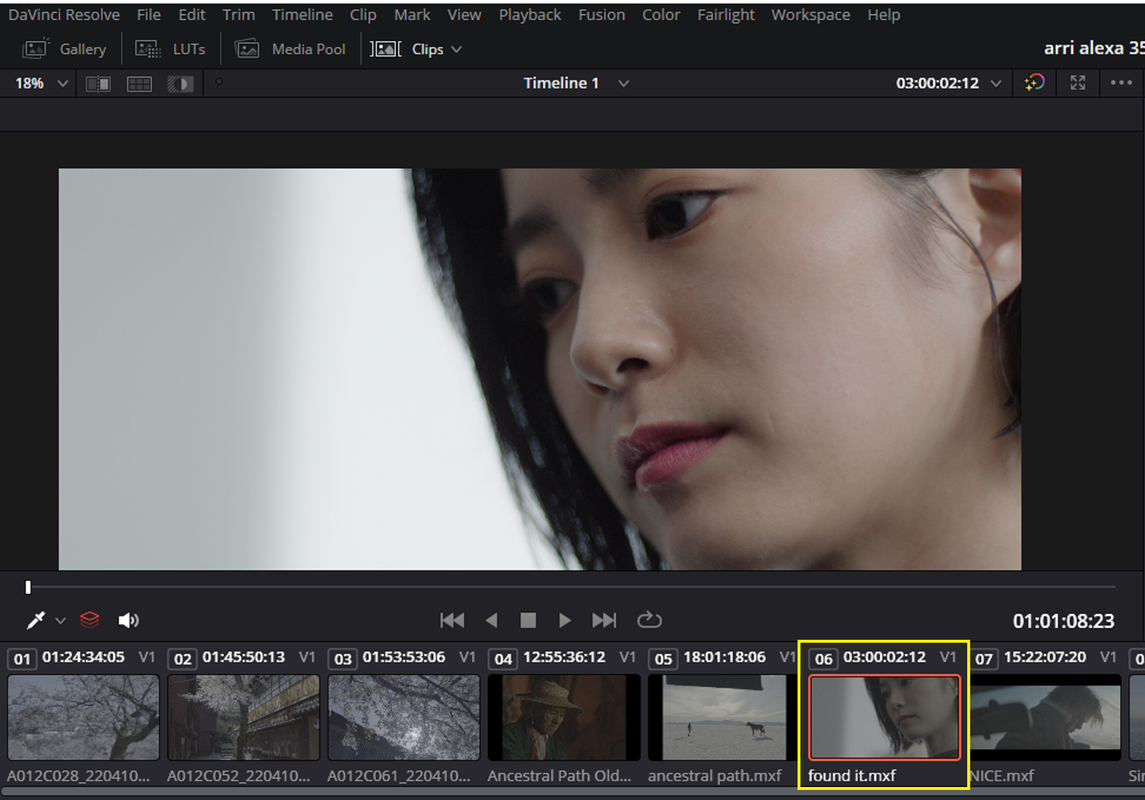The image size is (1145, 800).
Task: Open viewer options three-dot menu
Action: pyautogui.click(x=1121, y=82)
